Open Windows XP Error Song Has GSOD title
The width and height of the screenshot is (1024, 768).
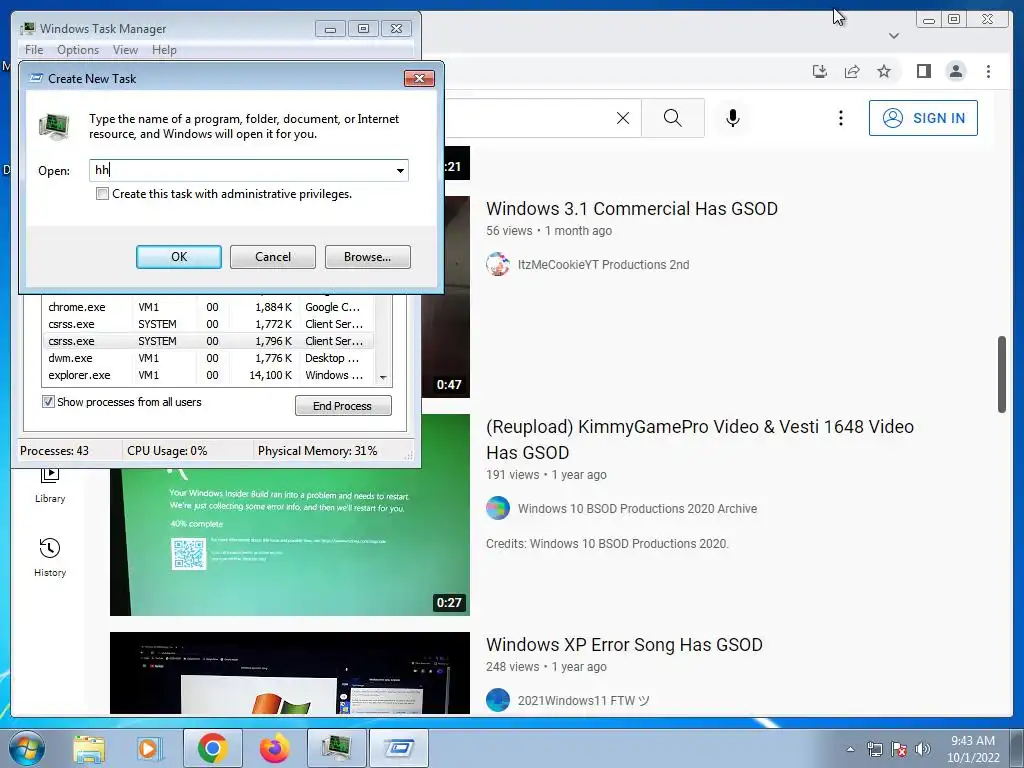pos(624,645)
